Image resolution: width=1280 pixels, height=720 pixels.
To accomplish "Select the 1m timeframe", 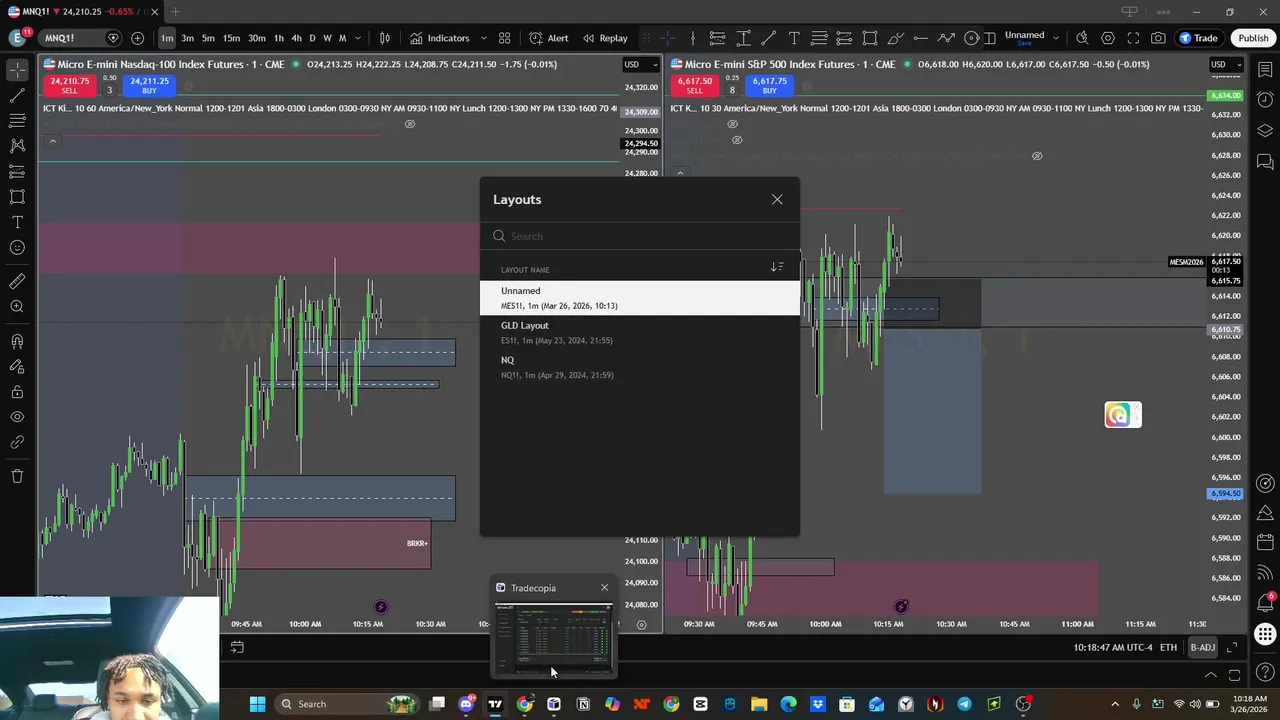I will pyautogui.click(x=167, y=38).
